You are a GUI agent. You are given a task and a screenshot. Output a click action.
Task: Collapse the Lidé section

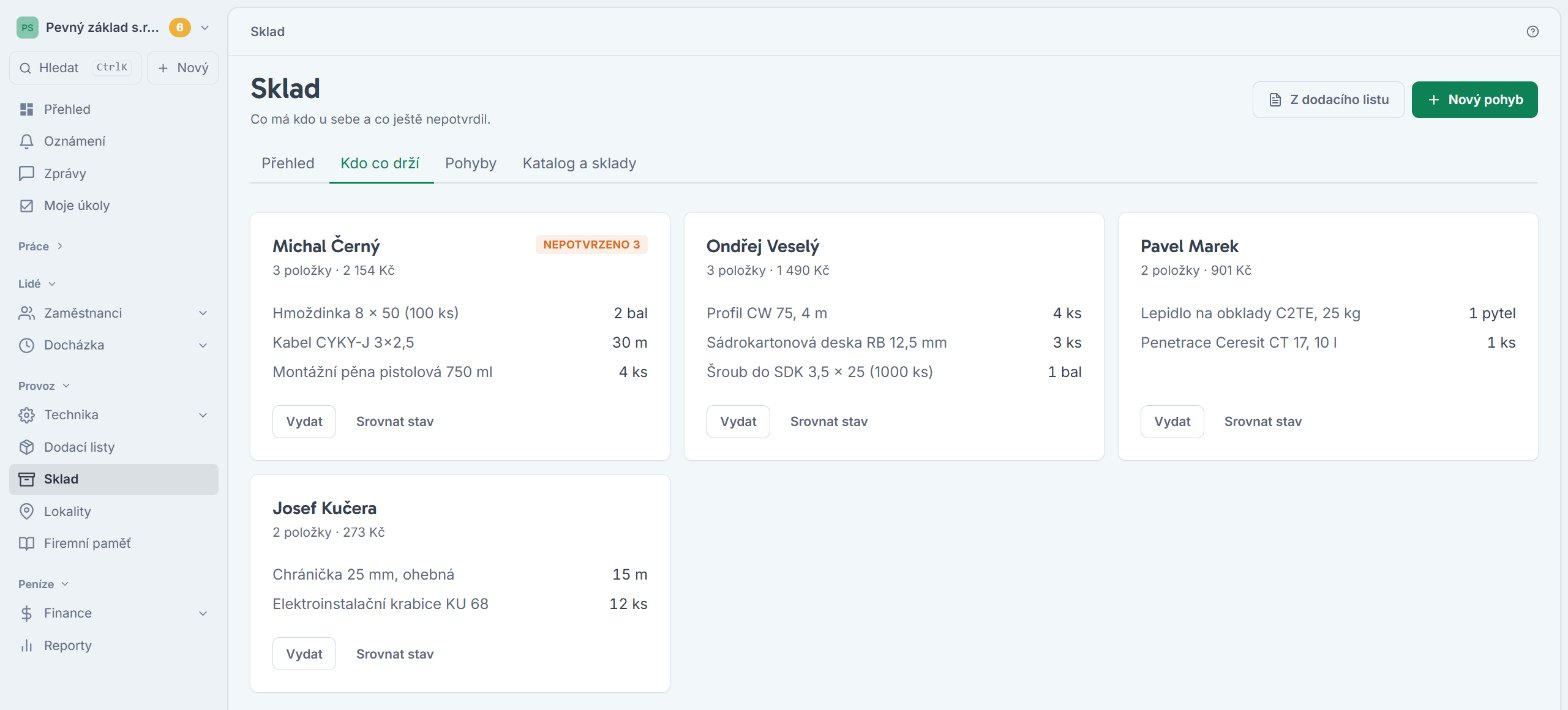click(x=37, y=284)
